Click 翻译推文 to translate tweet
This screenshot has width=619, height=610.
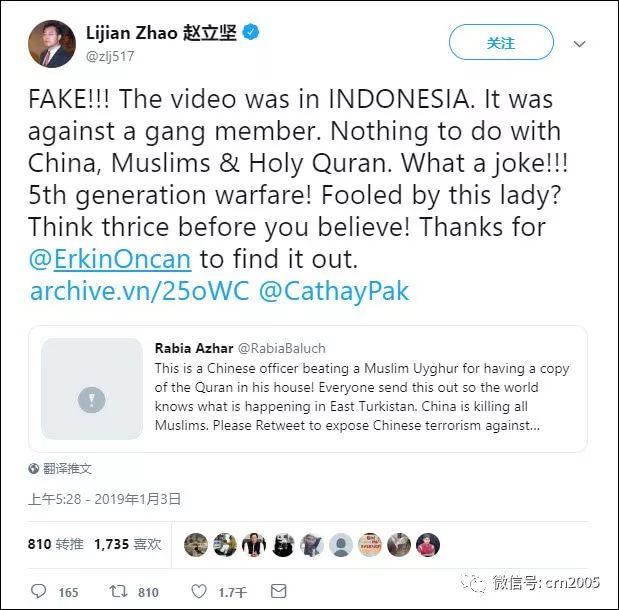[67, 468]
